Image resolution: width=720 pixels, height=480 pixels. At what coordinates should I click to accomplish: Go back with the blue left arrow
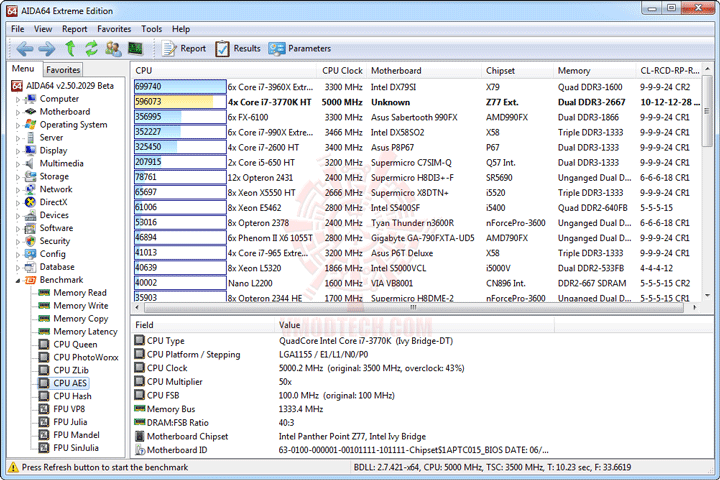tap(25, 48)
